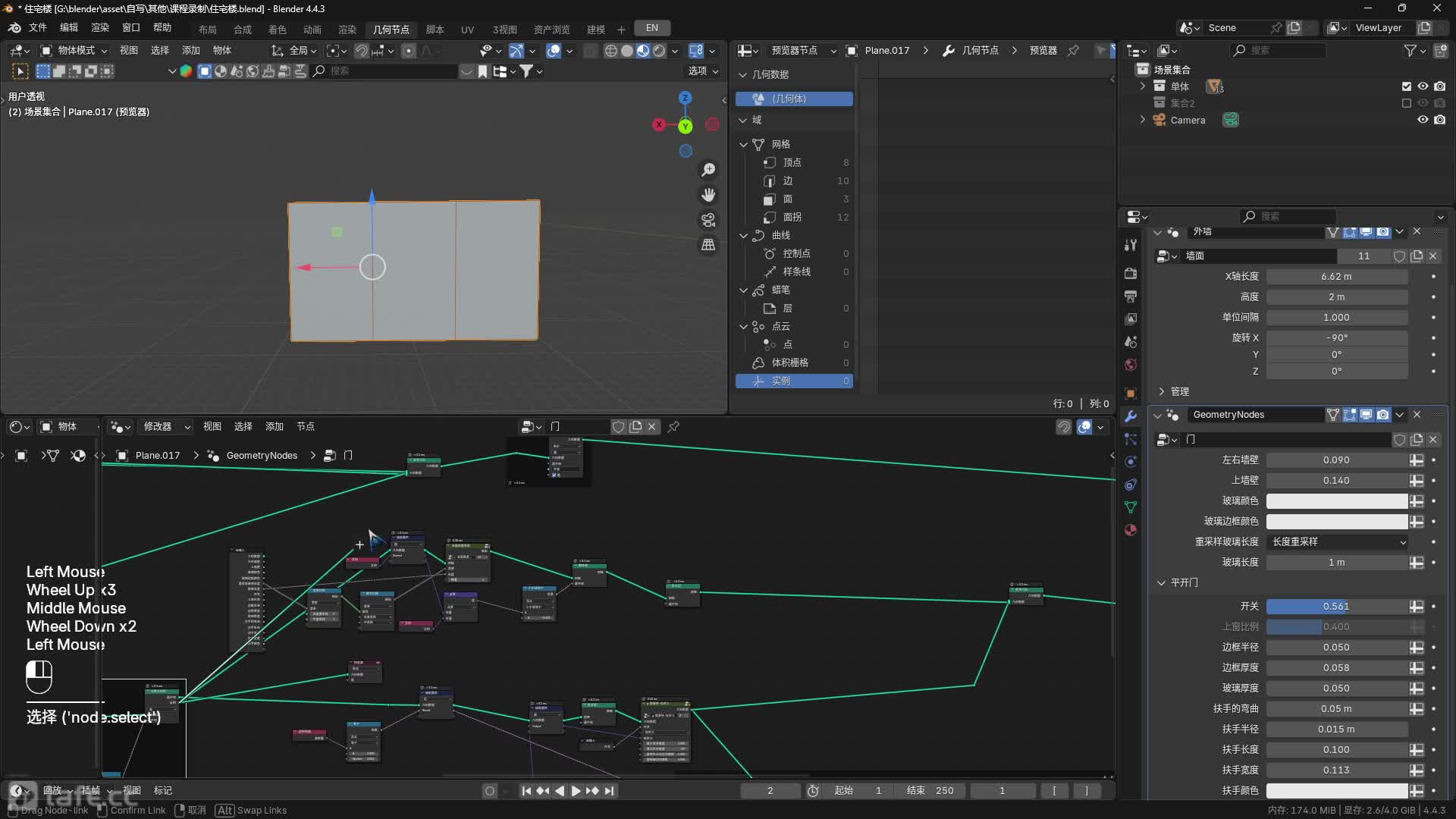
Task: Click the Z axis on navigation gizmo
Action: (686, 98)
